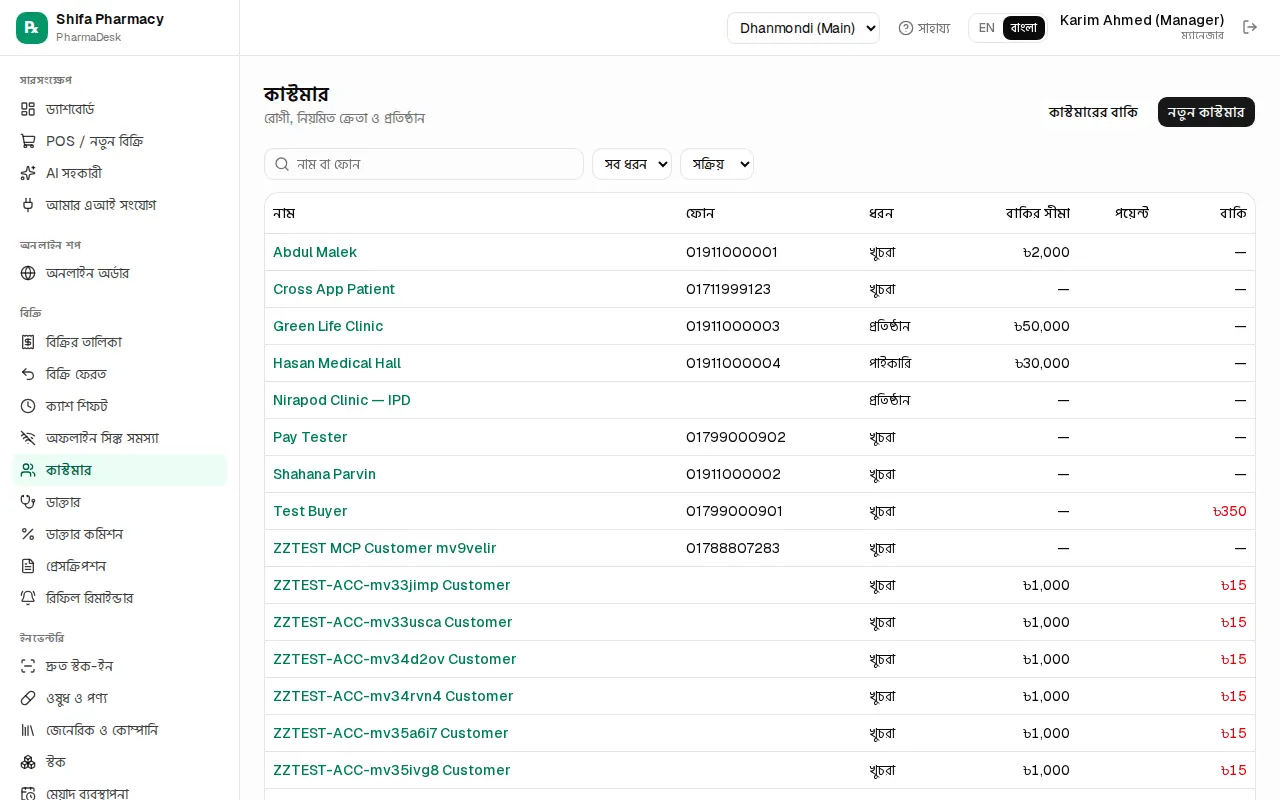
Task: Open দ্রুত স্টক-ইন scan icon
Action: 28,666
